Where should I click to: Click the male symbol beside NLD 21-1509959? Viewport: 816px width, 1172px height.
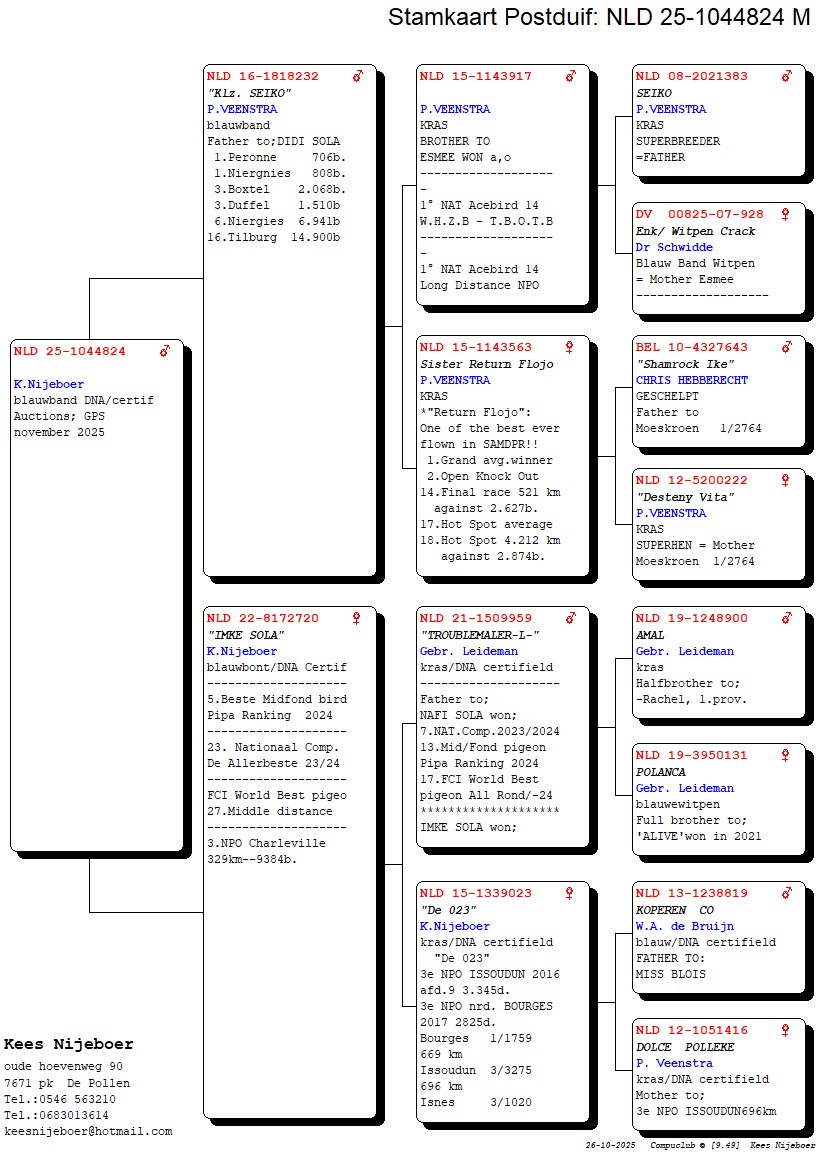[x=571, y=618]
